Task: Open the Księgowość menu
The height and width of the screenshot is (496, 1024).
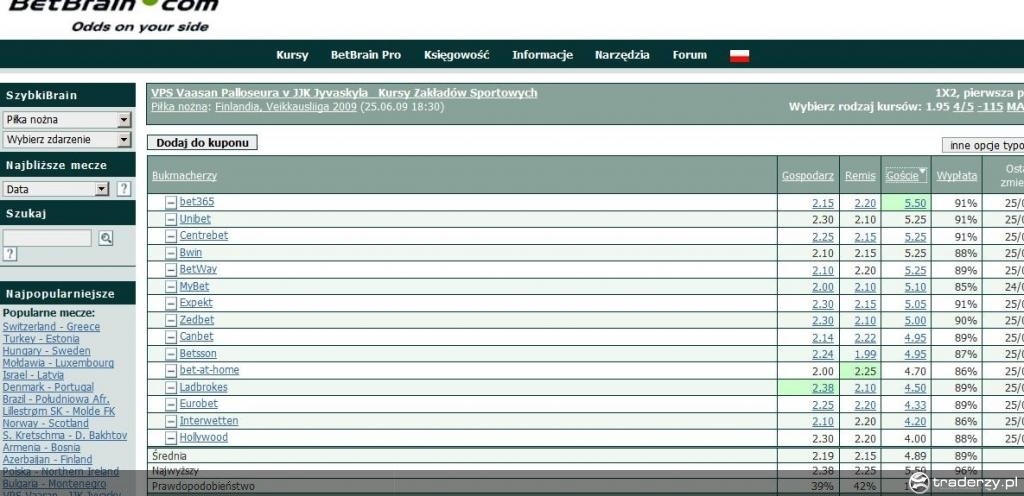Action: point(456,55)
